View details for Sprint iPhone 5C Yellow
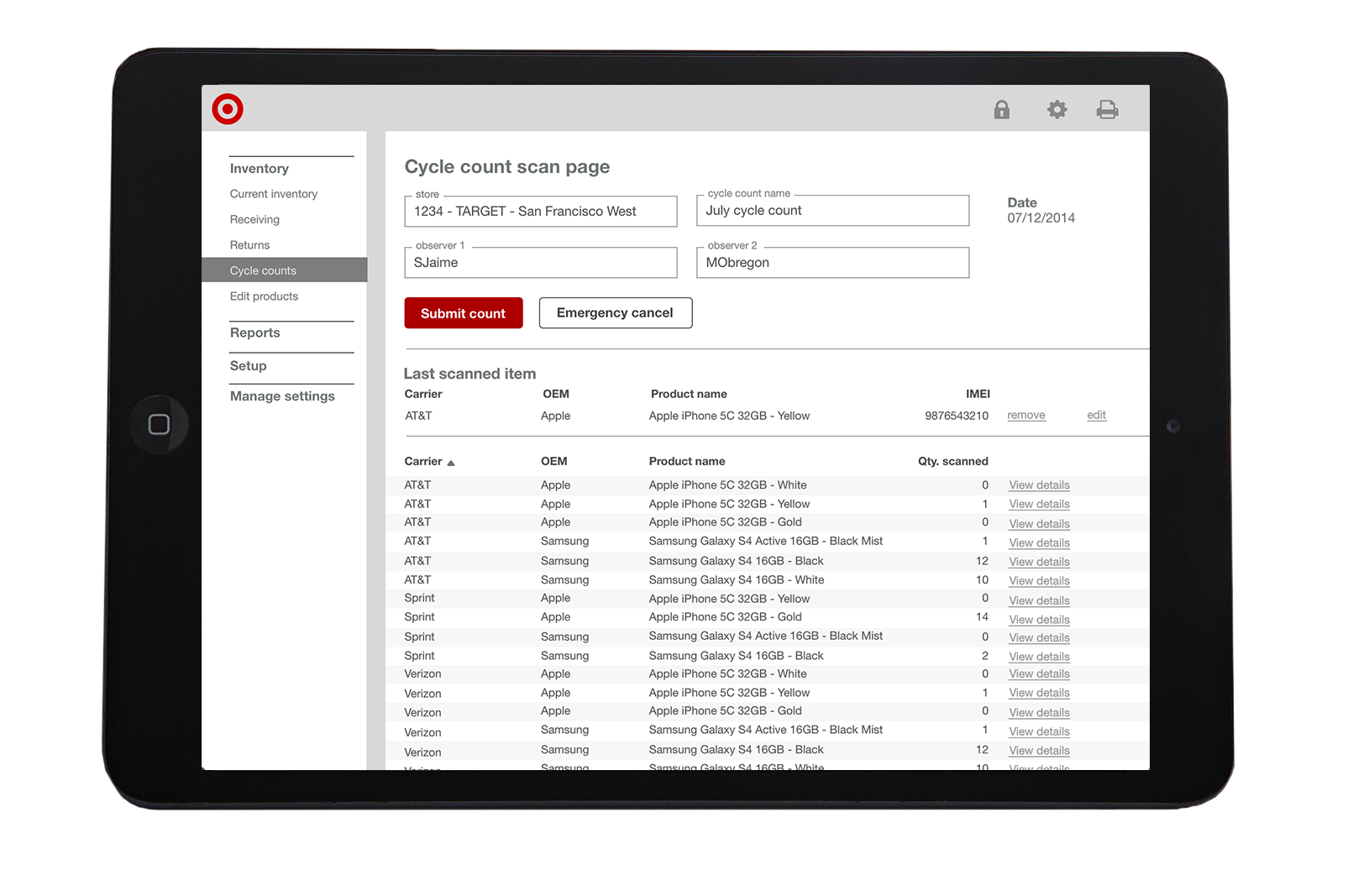Viewport: 1348px width, 896px height. pos(1039,601)
